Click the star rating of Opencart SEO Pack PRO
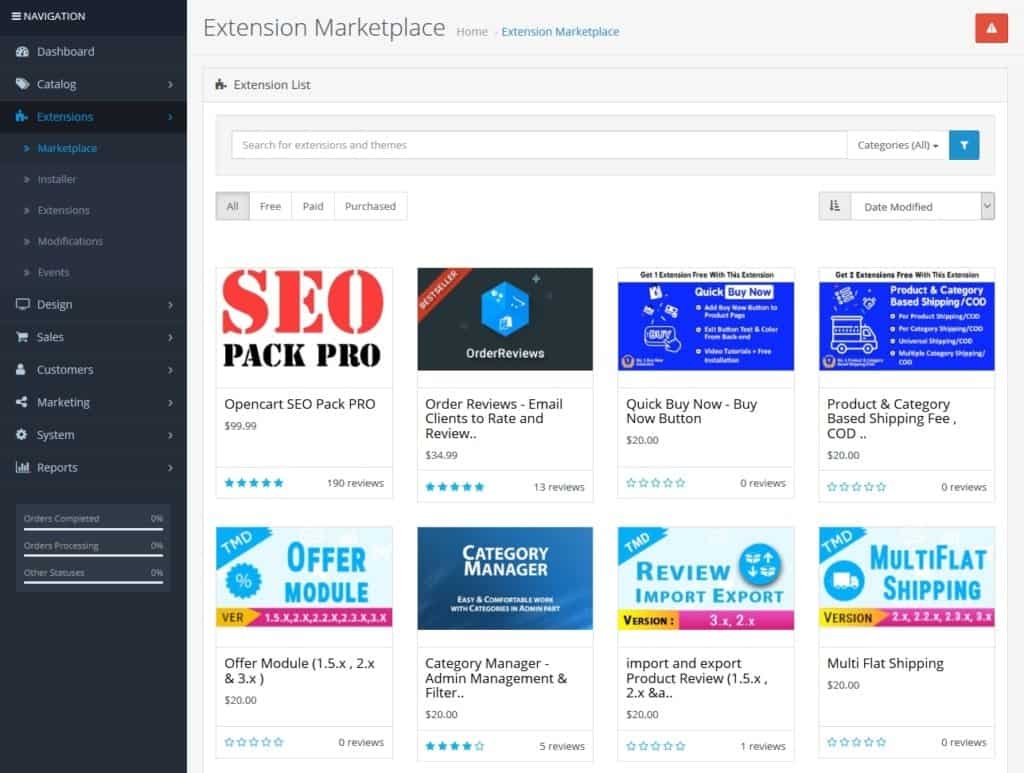This screenshot has width=1024, height=773. tap(254, 483)
